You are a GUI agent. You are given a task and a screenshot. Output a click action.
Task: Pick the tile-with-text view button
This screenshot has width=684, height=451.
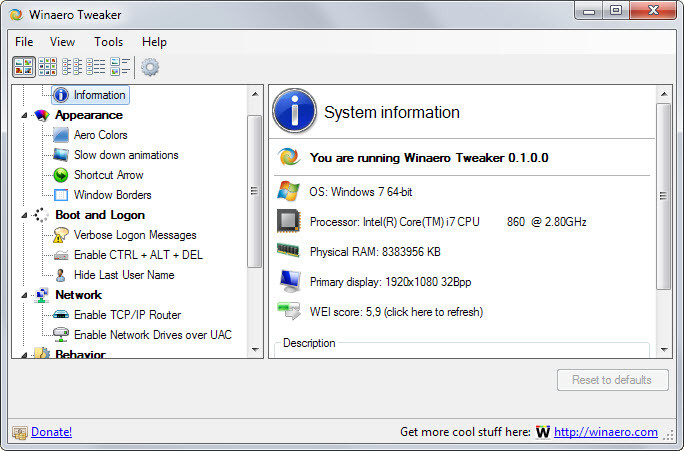tap(120, 67)
